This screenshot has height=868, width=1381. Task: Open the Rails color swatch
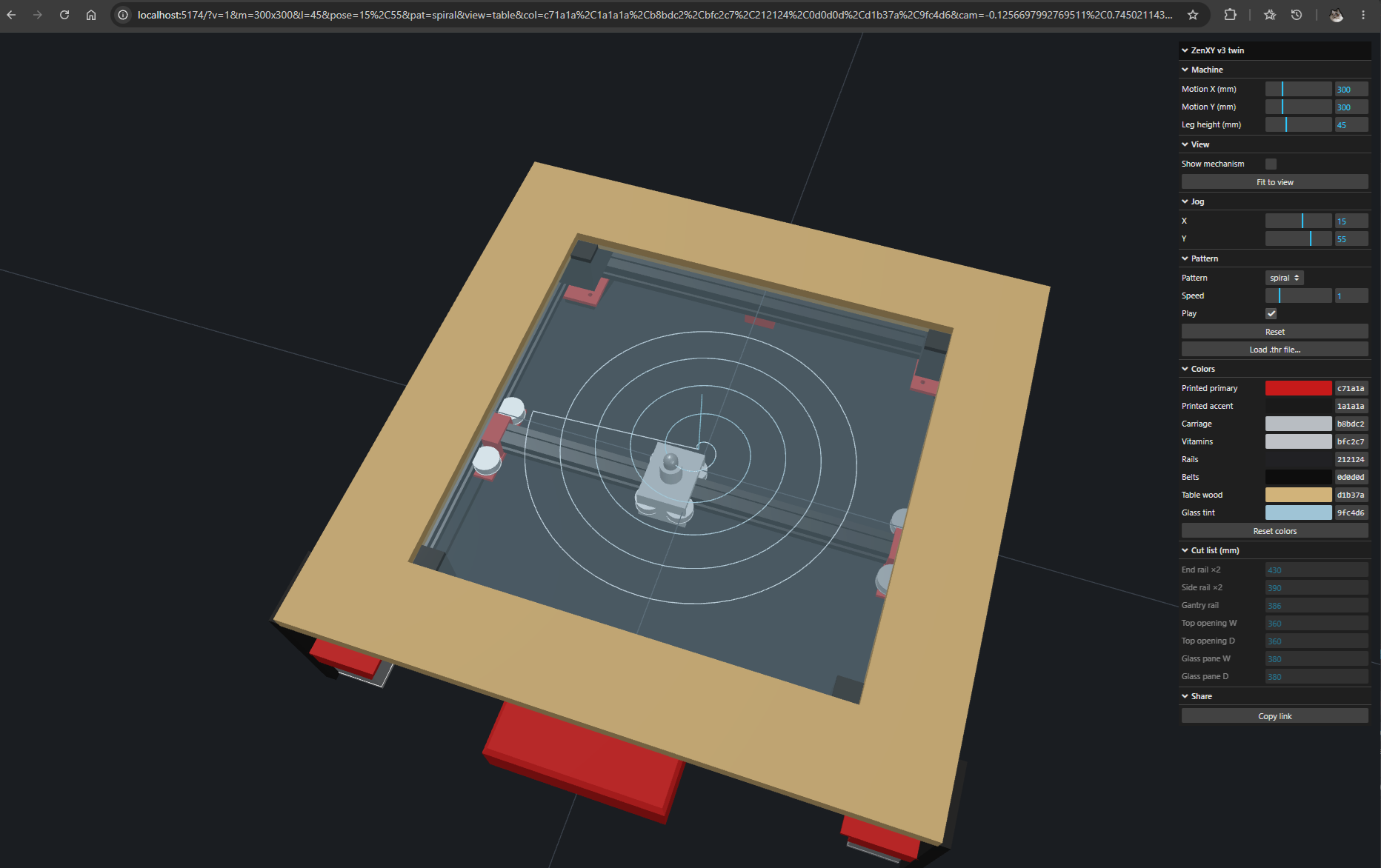click(x=1298, y=459)
